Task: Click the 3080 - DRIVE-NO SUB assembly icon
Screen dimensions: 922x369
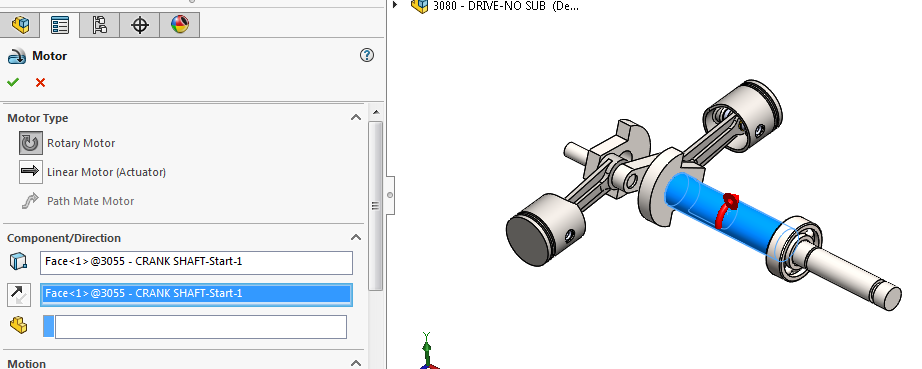Action: 419,6
